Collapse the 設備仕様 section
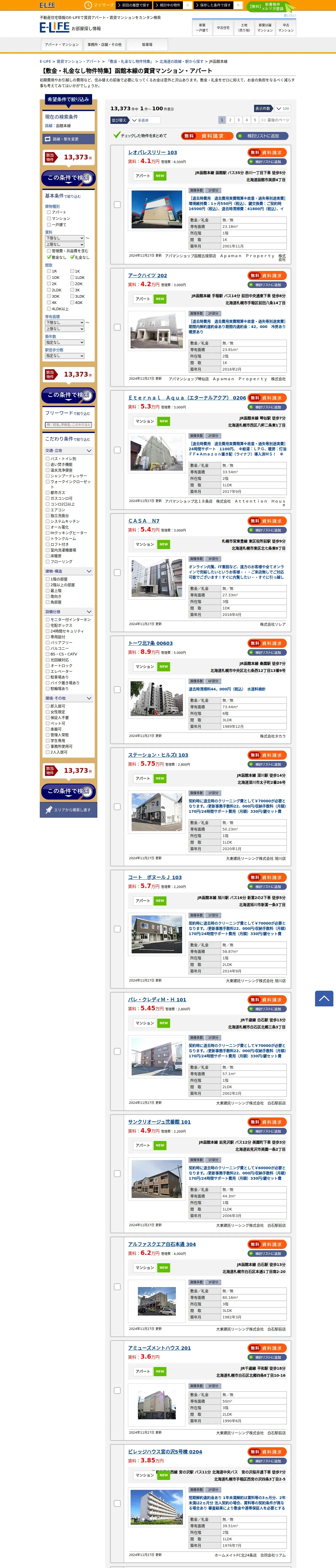Screen dimensions: 336x1568 (x=68, y=612)
